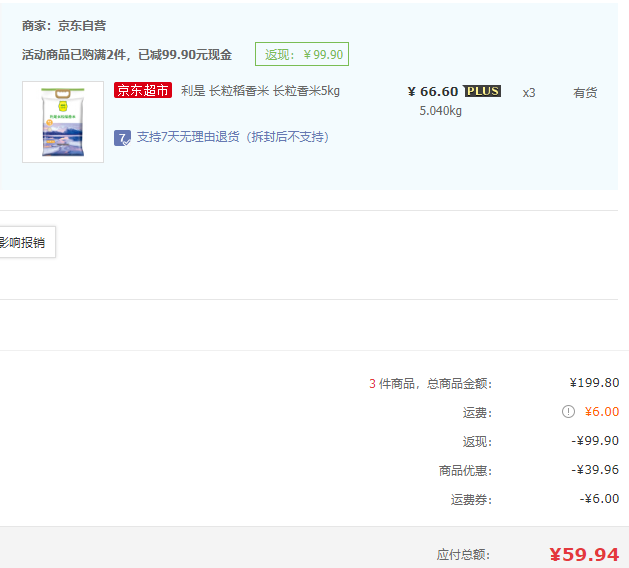The width and height of the screenshot is (629, 568).
Task: Click the 京东超市 red badge
Action: (143, 90)
